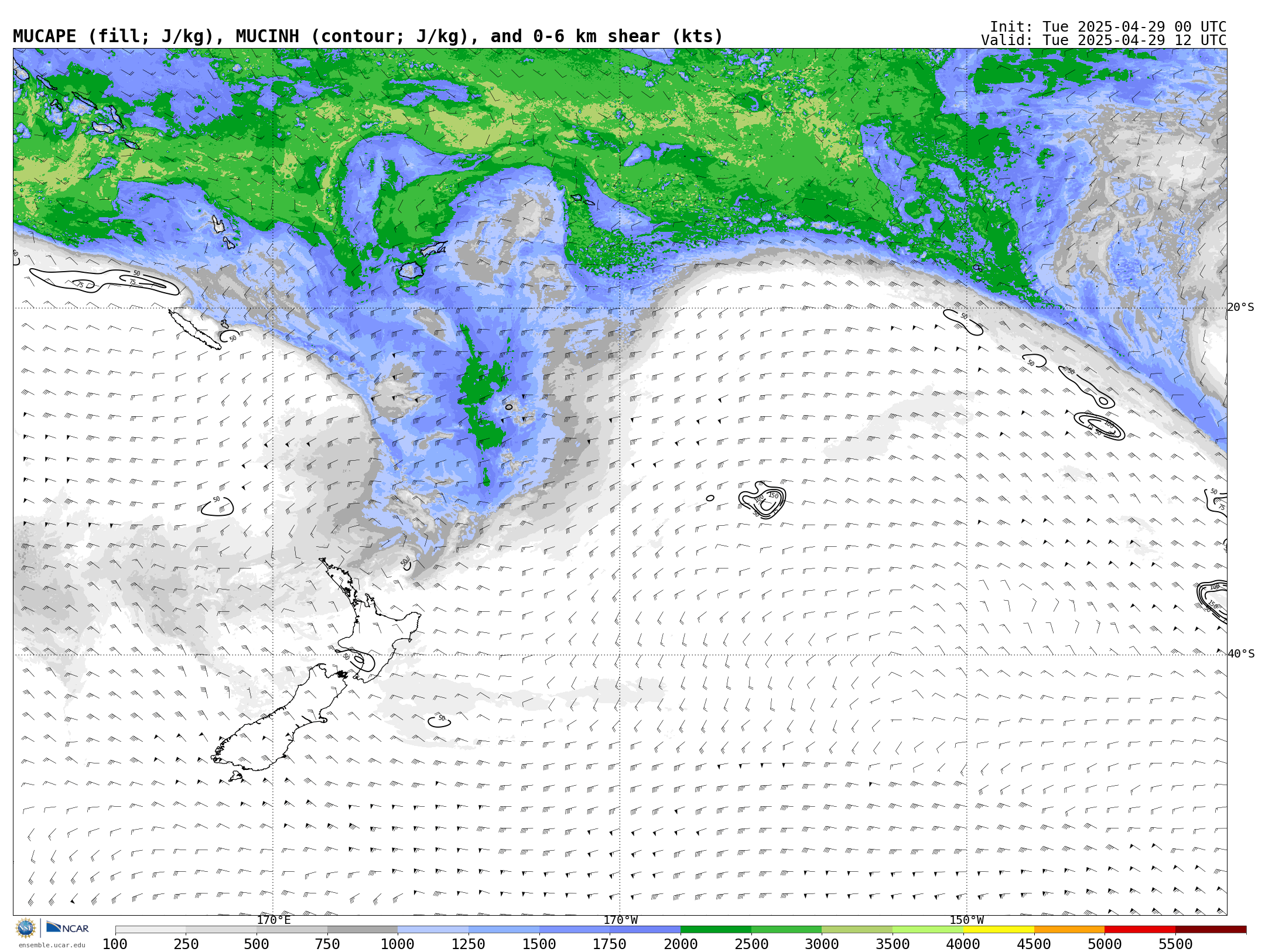Click the colorbar label '4500'
The height and width of the screenshot is (952, 1265).
pos(1034,944)
